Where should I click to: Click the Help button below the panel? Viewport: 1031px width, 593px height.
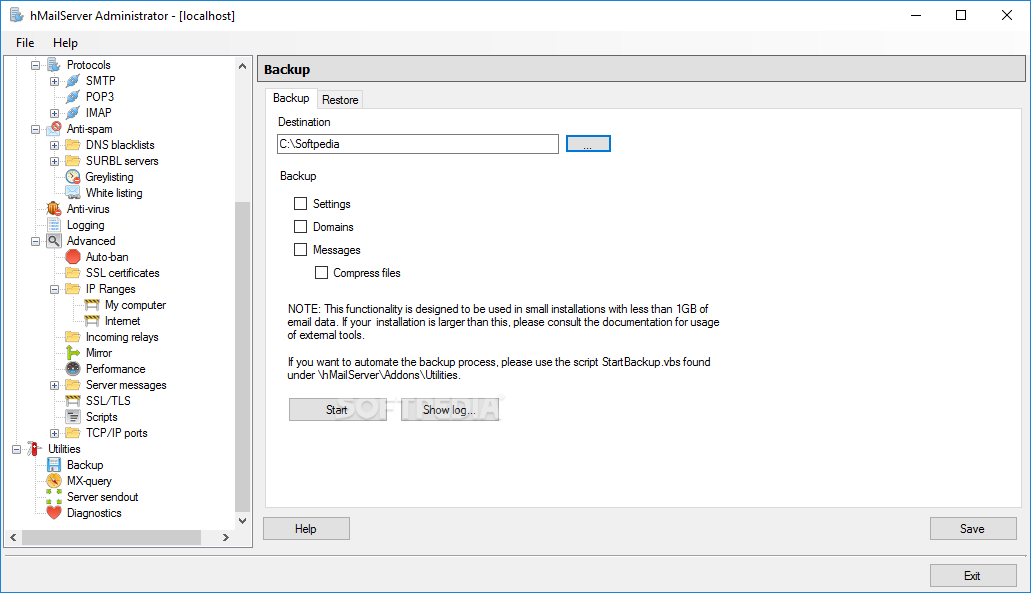306,529
